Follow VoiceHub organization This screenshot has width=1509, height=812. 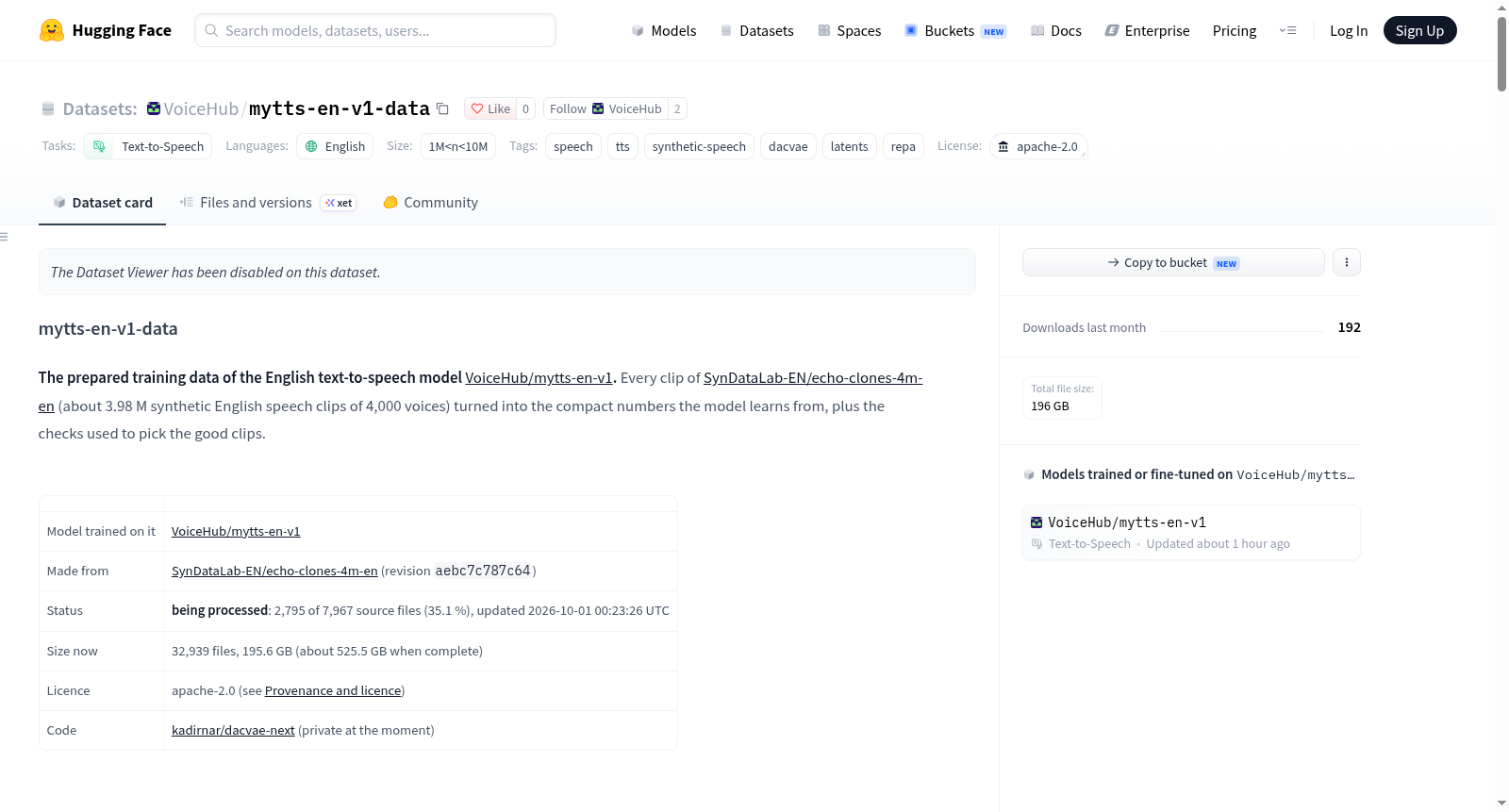605,108
